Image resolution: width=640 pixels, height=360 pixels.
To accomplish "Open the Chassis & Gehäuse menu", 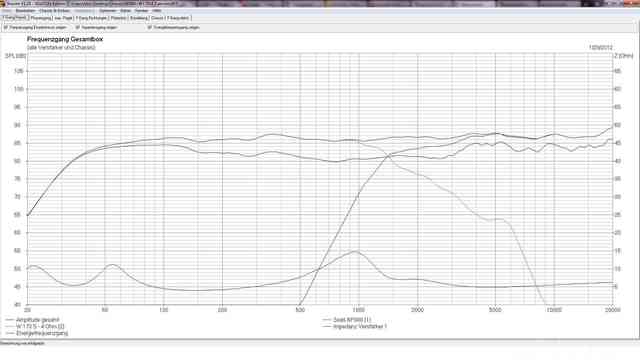I will tap(55, 11).
